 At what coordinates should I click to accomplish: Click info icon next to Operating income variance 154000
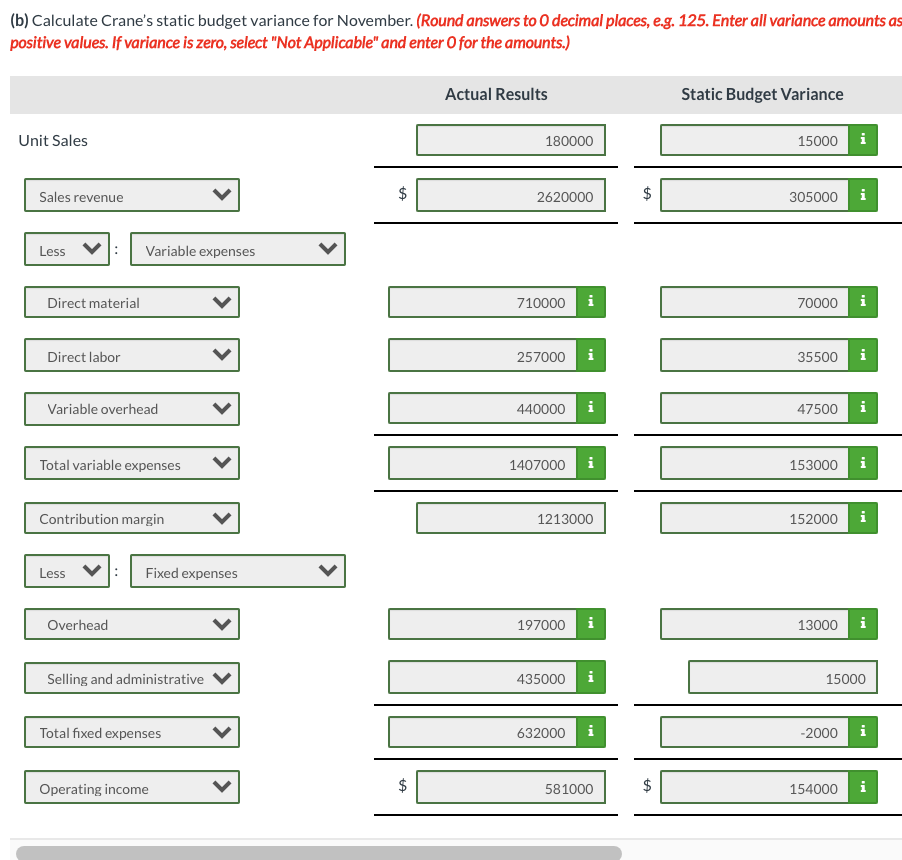(x=863, y=788)
